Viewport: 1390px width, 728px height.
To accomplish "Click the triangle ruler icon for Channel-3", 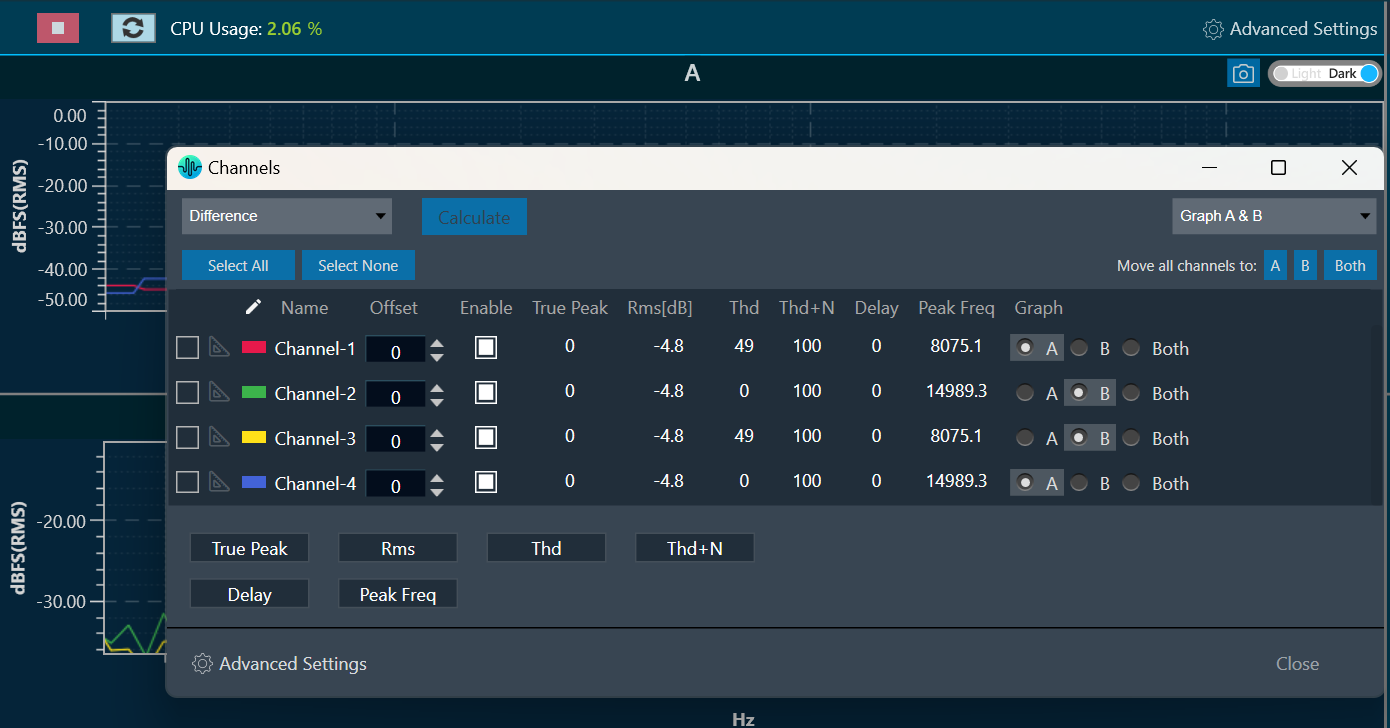I will 219,437.
